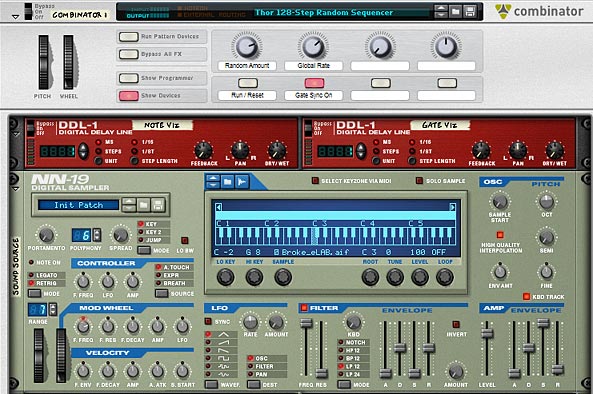
Task: Click the Global Rate knob
Action: click(x=313, y=46)
